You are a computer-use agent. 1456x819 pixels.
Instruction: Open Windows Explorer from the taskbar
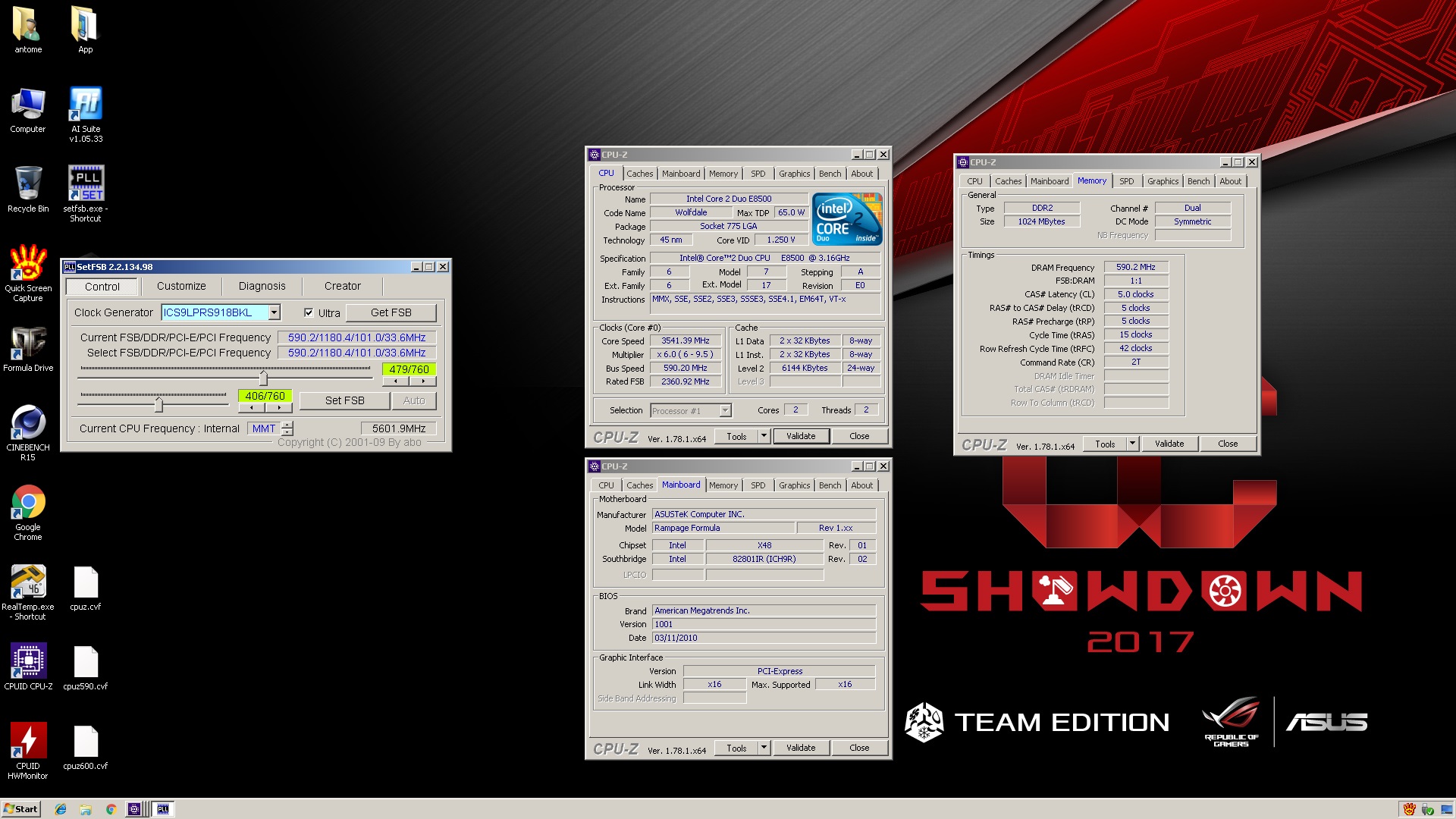(x=86, y=809)
